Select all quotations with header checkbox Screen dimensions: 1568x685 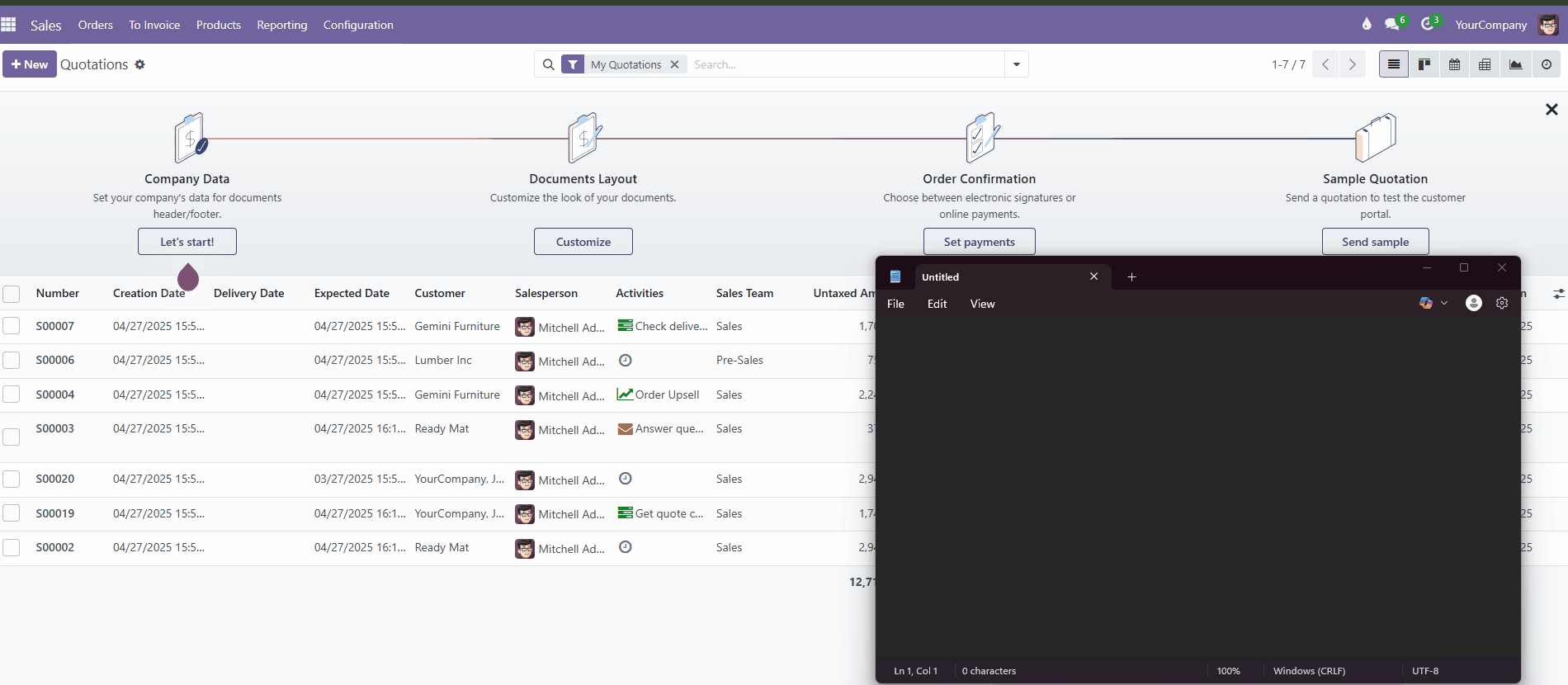12,294
